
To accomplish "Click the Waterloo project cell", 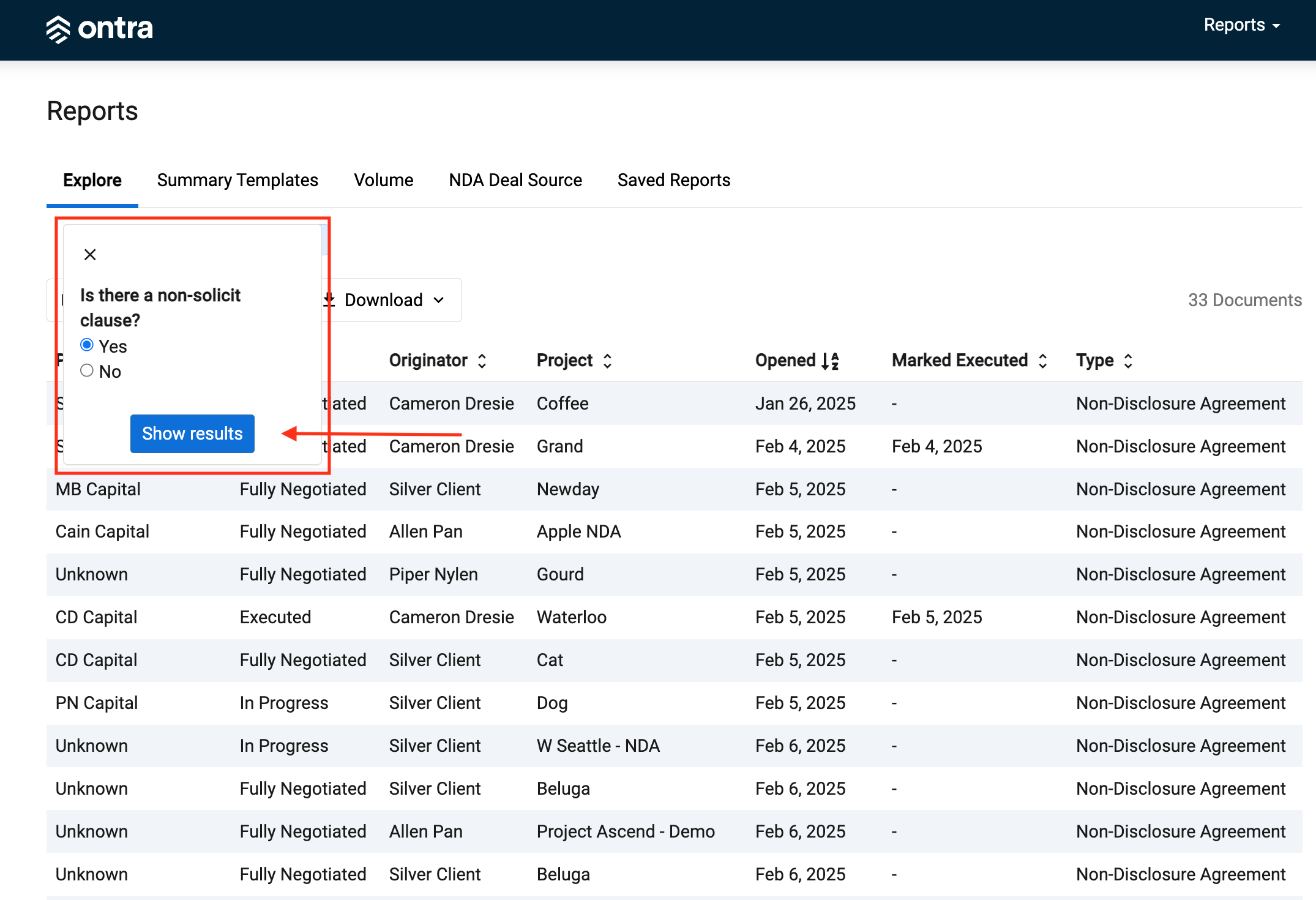I will 572,617.
